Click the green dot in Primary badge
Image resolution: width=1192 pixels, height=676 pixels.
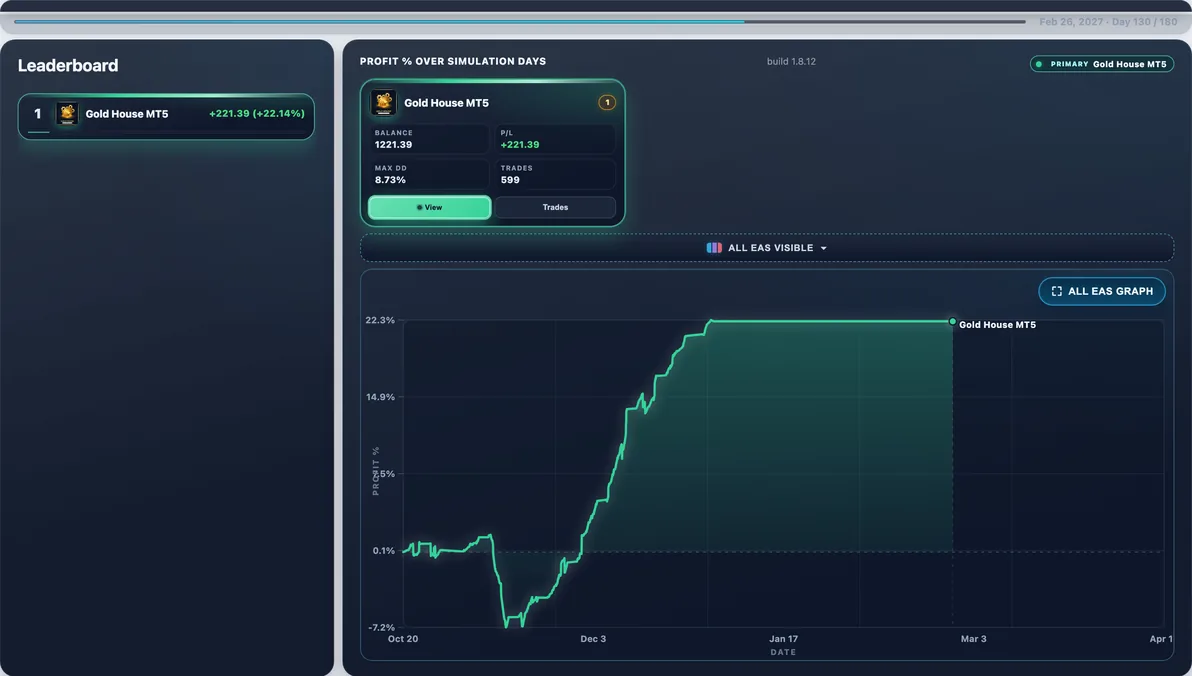(1039, 64)
